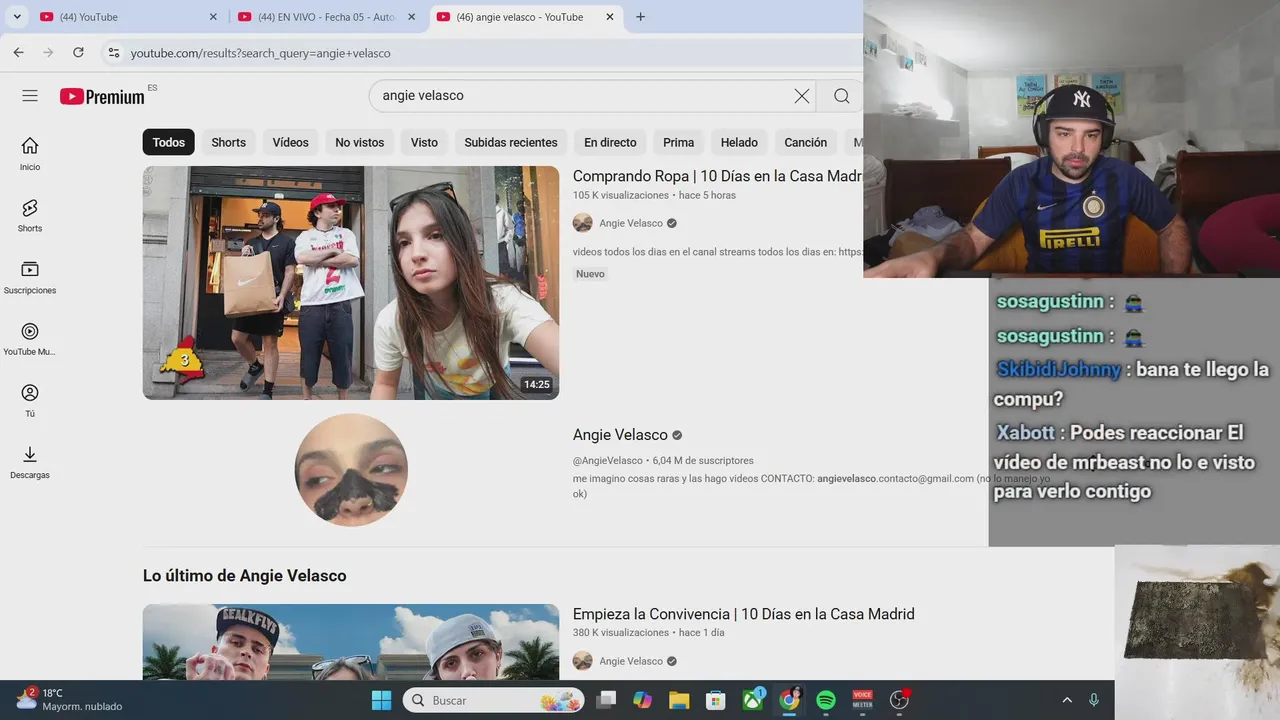1280x720 pixels.
Task: Open Angie Velasco channel under Empieza la Convivencia
Action: [631, 661]
